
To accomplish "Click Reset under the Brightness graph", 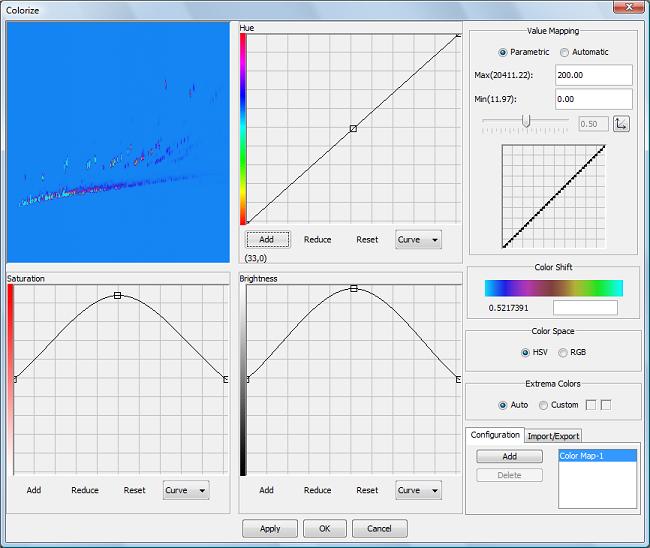I will coord(367,490).
